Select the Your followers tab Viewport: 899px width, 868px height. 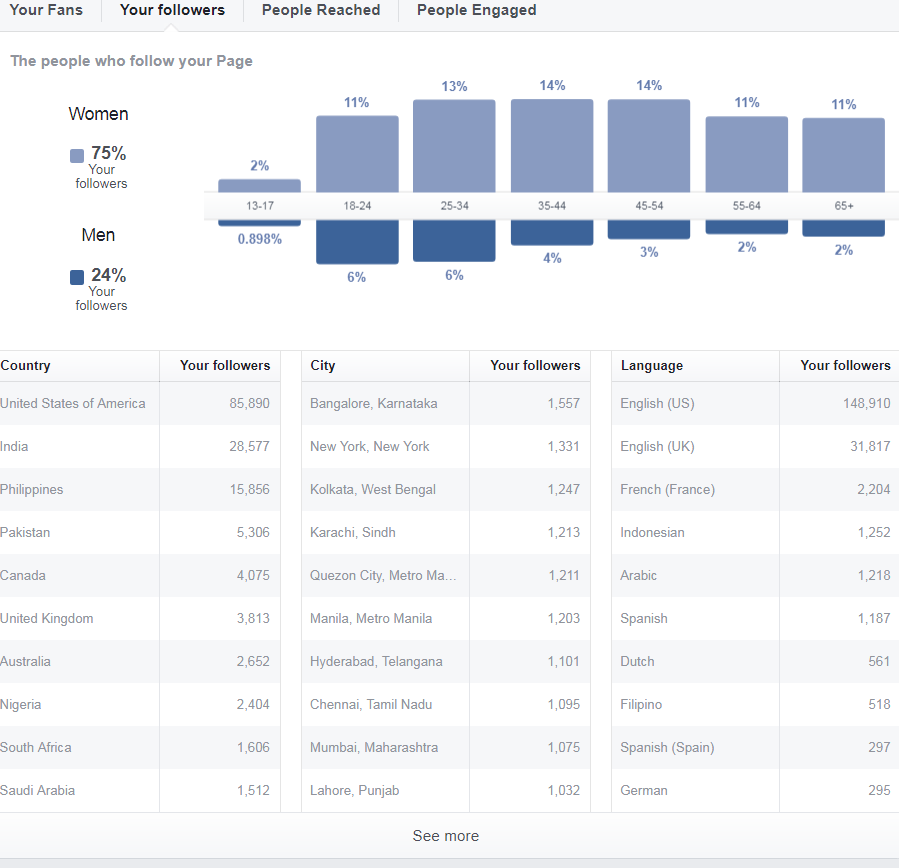coord(172,10)
